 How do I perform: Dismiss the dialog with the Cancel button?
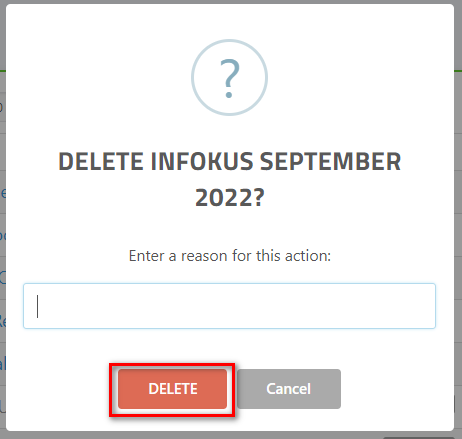(x=289, y=389)
